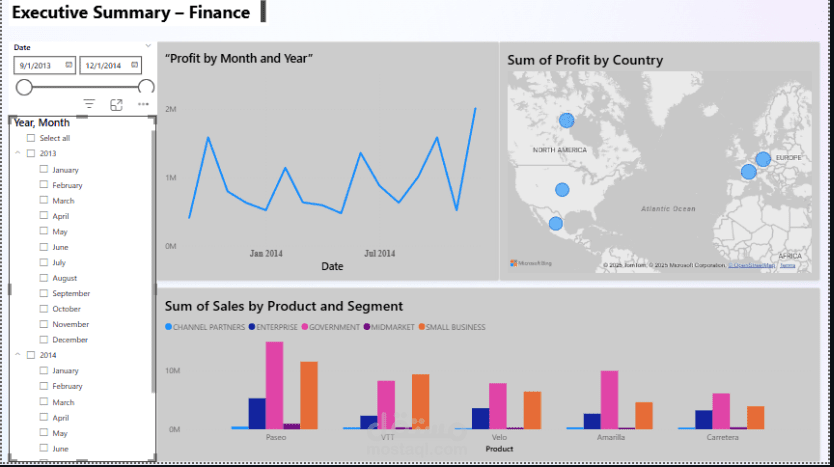This screenshot has height=467, width=834.
Task: Open the More options ellipsis menu
Action: 144,104
